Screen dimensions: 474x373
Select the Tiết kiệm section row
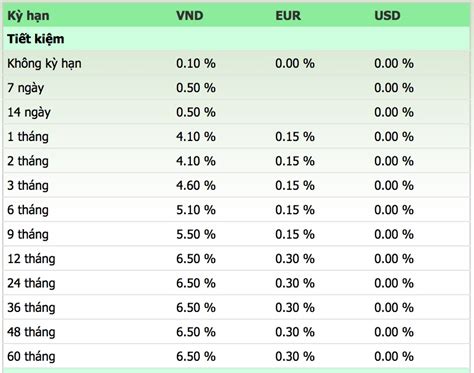click(x=237, y=39)
